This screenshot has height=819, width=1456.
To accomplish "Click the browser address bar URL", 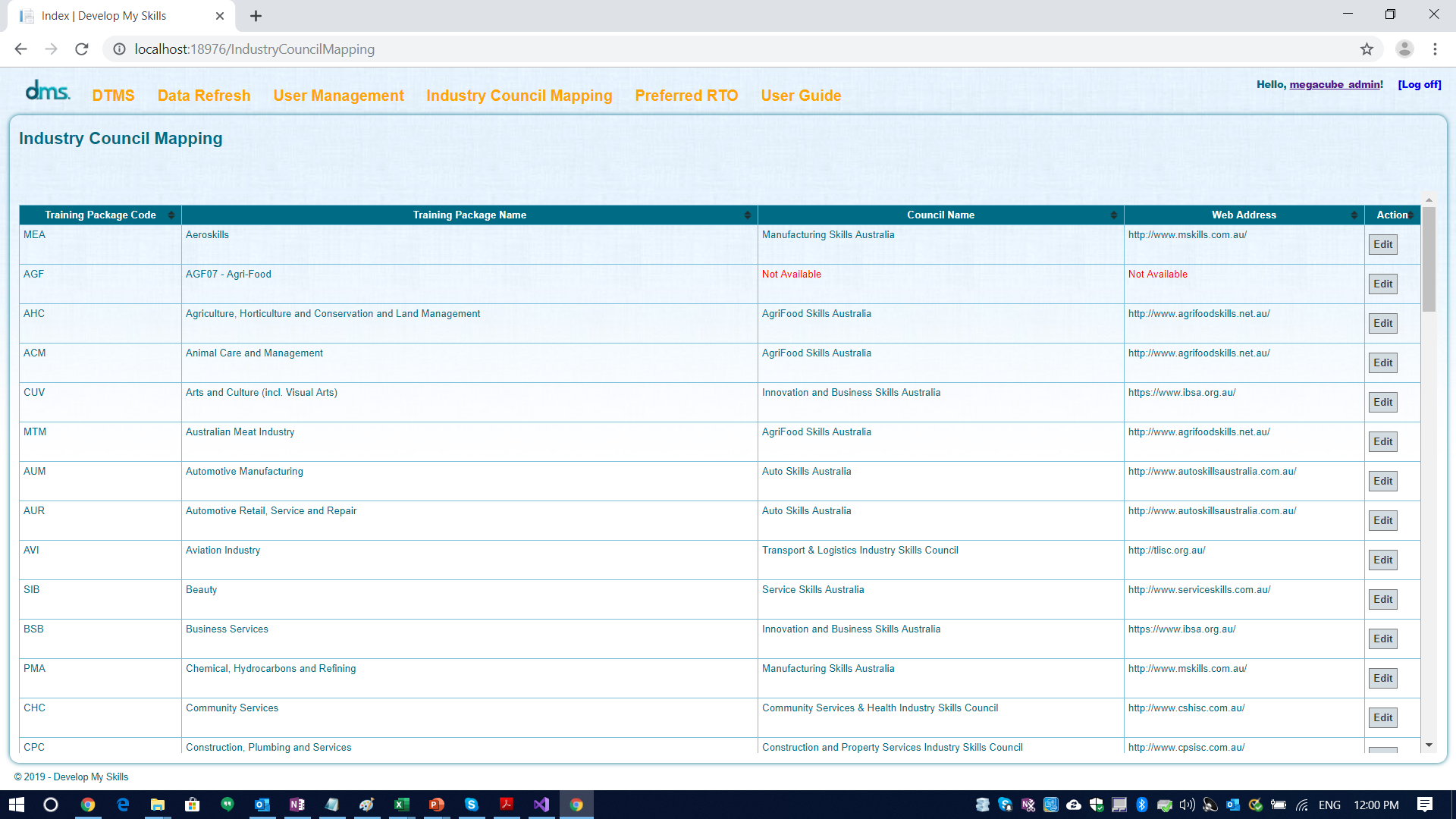I will point(254,49).
